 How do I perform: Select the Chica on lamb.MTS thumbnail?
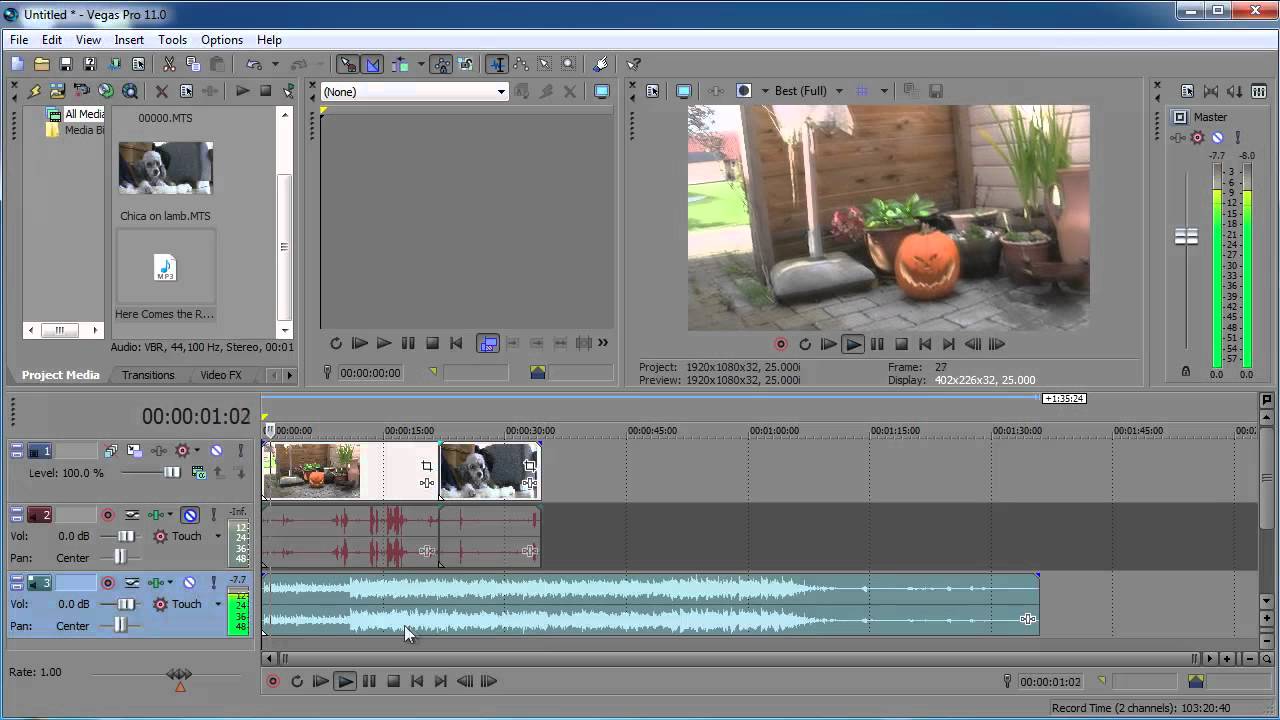(166, 167)
